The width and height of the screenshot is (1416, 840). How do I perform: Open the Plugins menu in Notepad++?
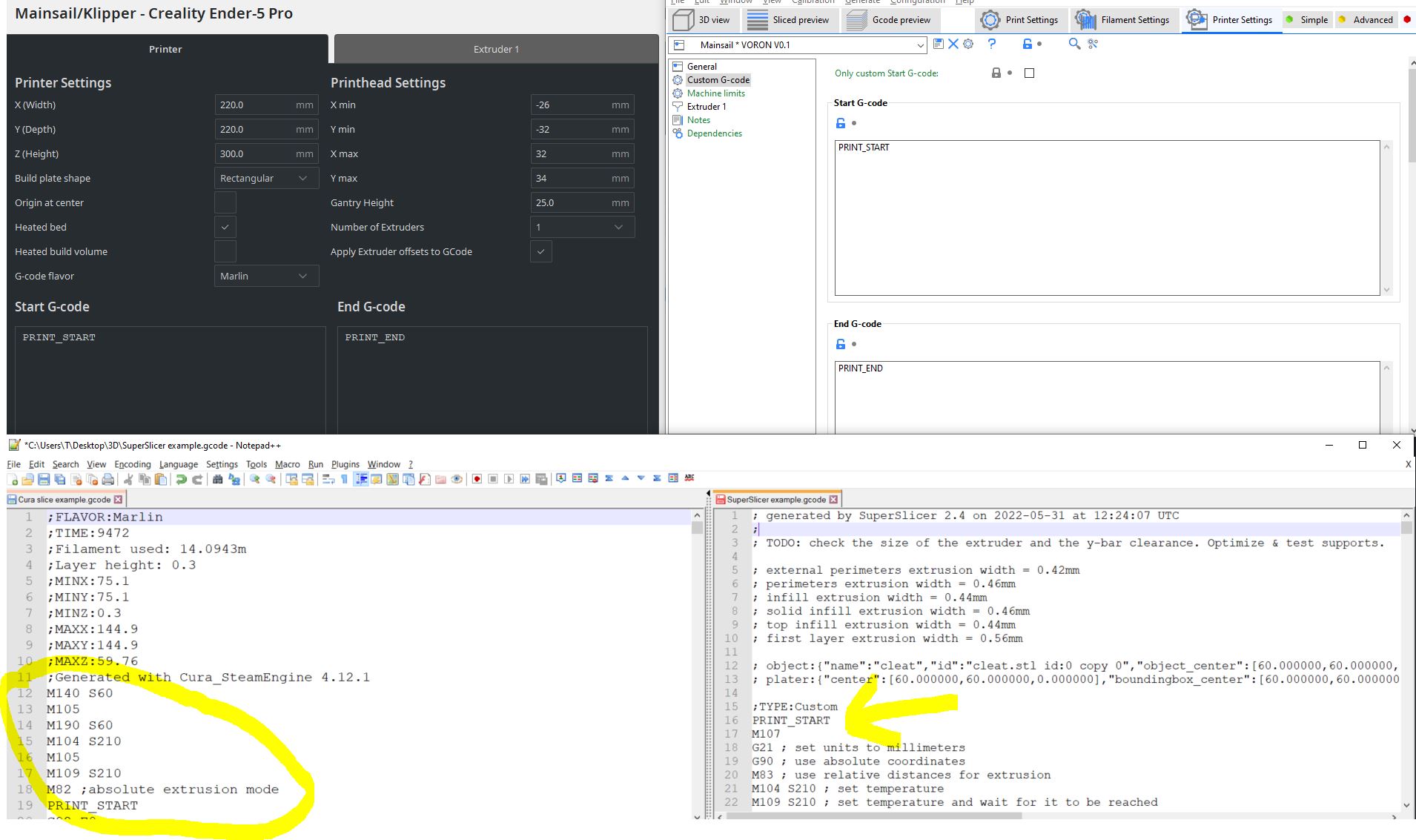[344, 464]
